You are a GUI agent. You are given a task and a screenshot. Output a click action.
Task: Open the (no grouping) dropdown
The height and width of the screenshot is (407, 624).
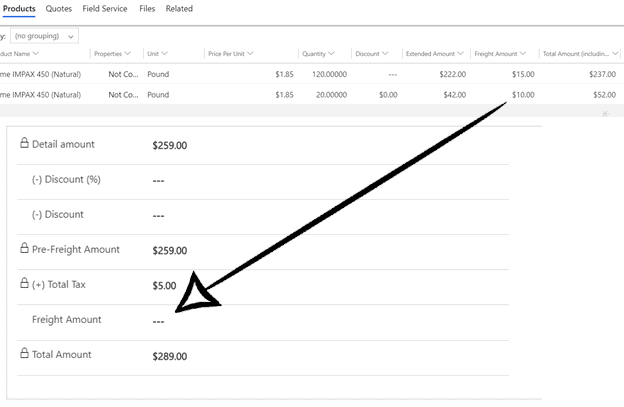(x=44, y=36)
